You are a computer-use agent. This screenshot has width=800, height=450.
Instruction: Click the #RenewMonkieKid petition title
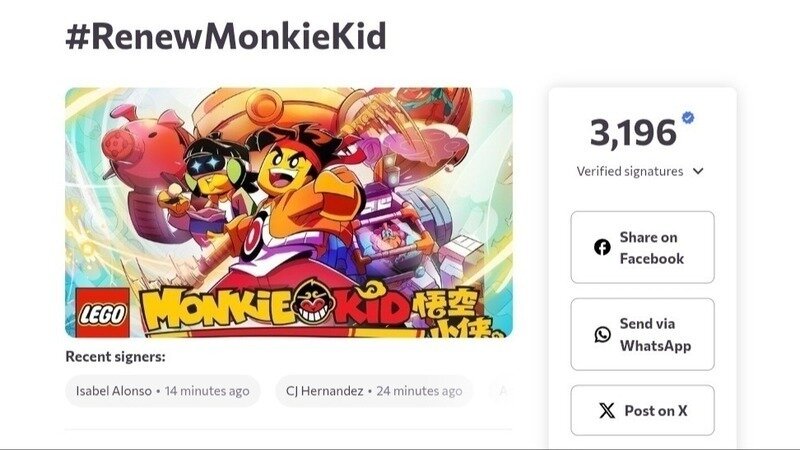[x=226, y=37]
